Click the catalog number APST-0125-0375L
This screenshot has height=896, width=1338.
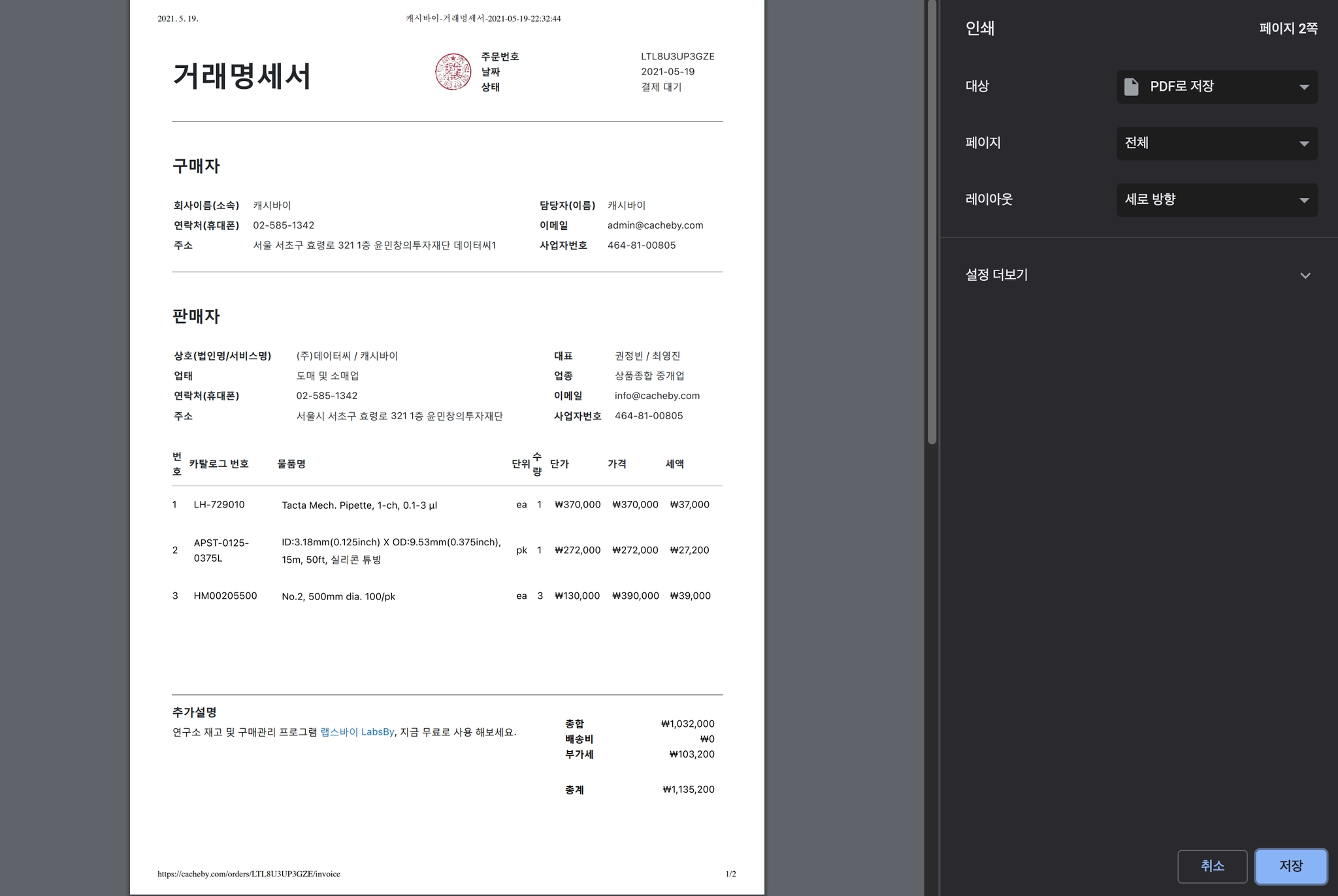tap(221, 551)
